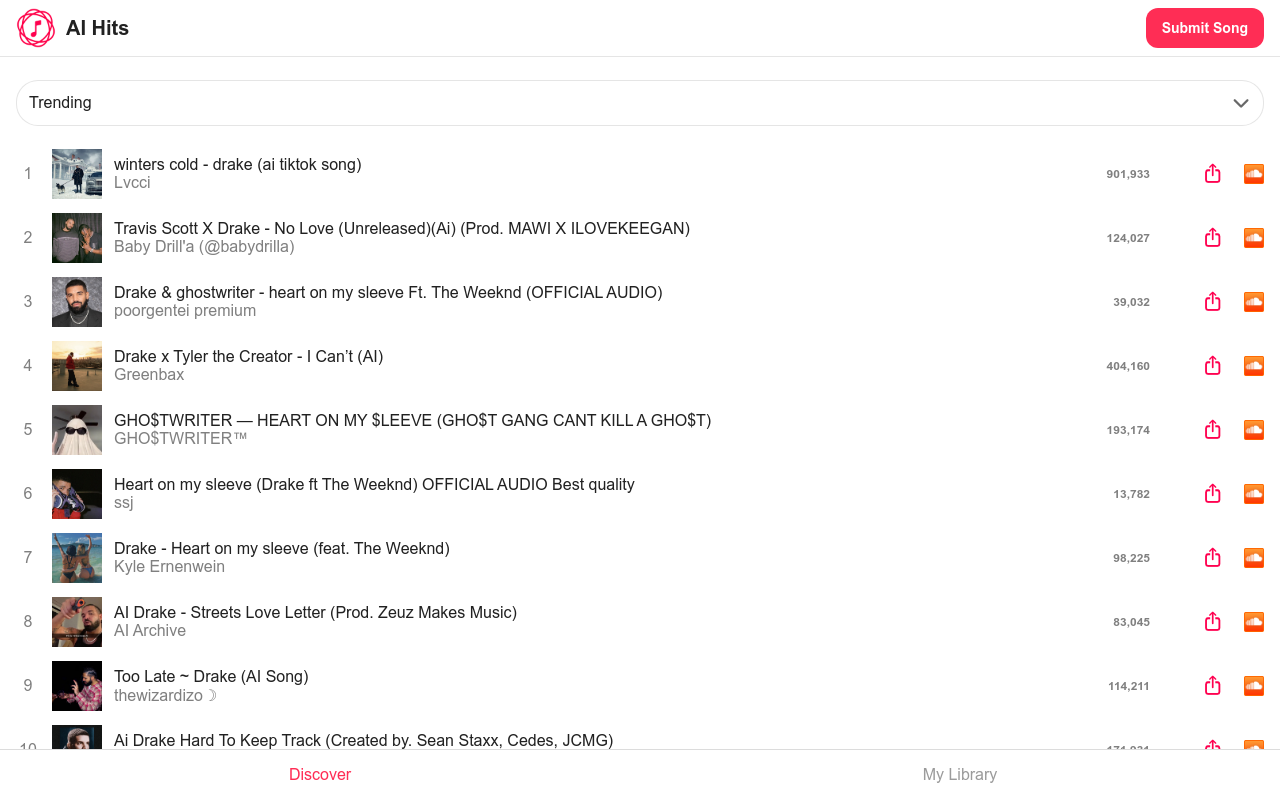This screenshot has height=800, width=1280.
Task: Click the Drake x Tyler the Creator cover
Action: [77, 366]
